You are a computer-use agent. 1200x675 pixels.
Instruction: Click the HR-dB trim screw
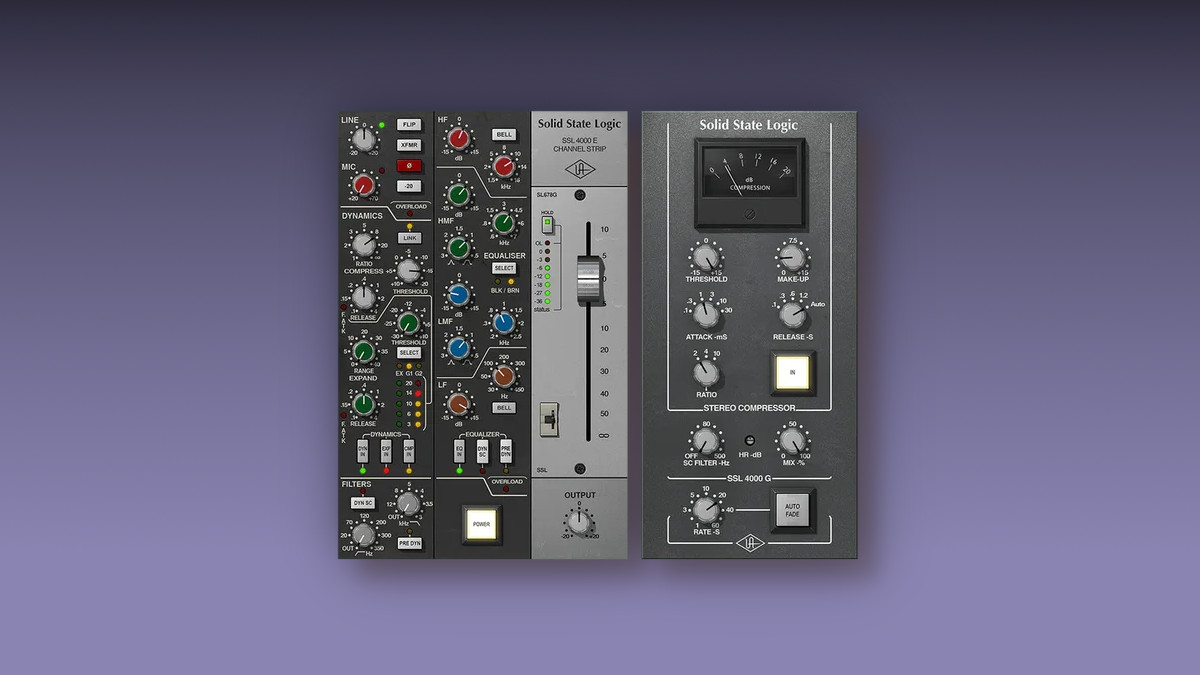coord(748,441)
